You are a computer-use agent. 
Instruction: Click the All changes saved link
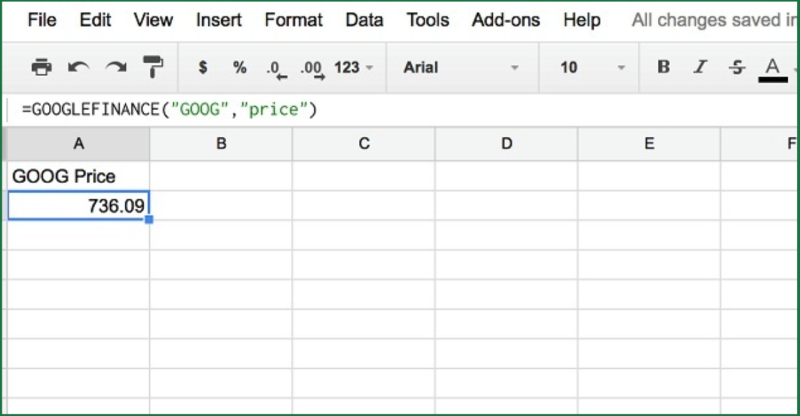(714, 20)
